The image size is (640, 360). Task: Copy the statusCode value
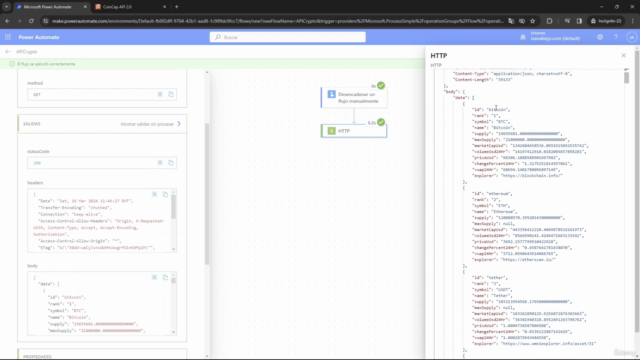(171, 162)
